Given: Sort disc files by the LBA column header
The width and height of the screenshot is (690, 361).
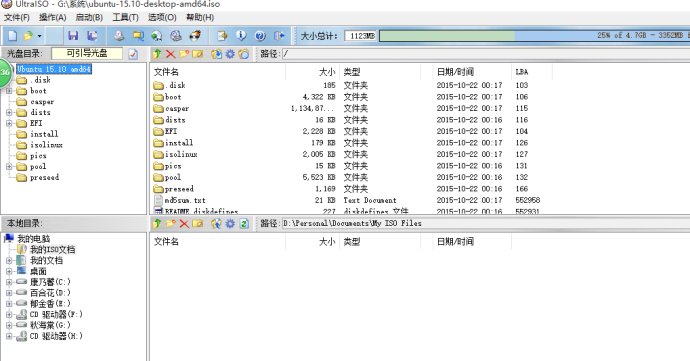Looking at the screenshot, I should pyautogui.click(x=532, y=72).
